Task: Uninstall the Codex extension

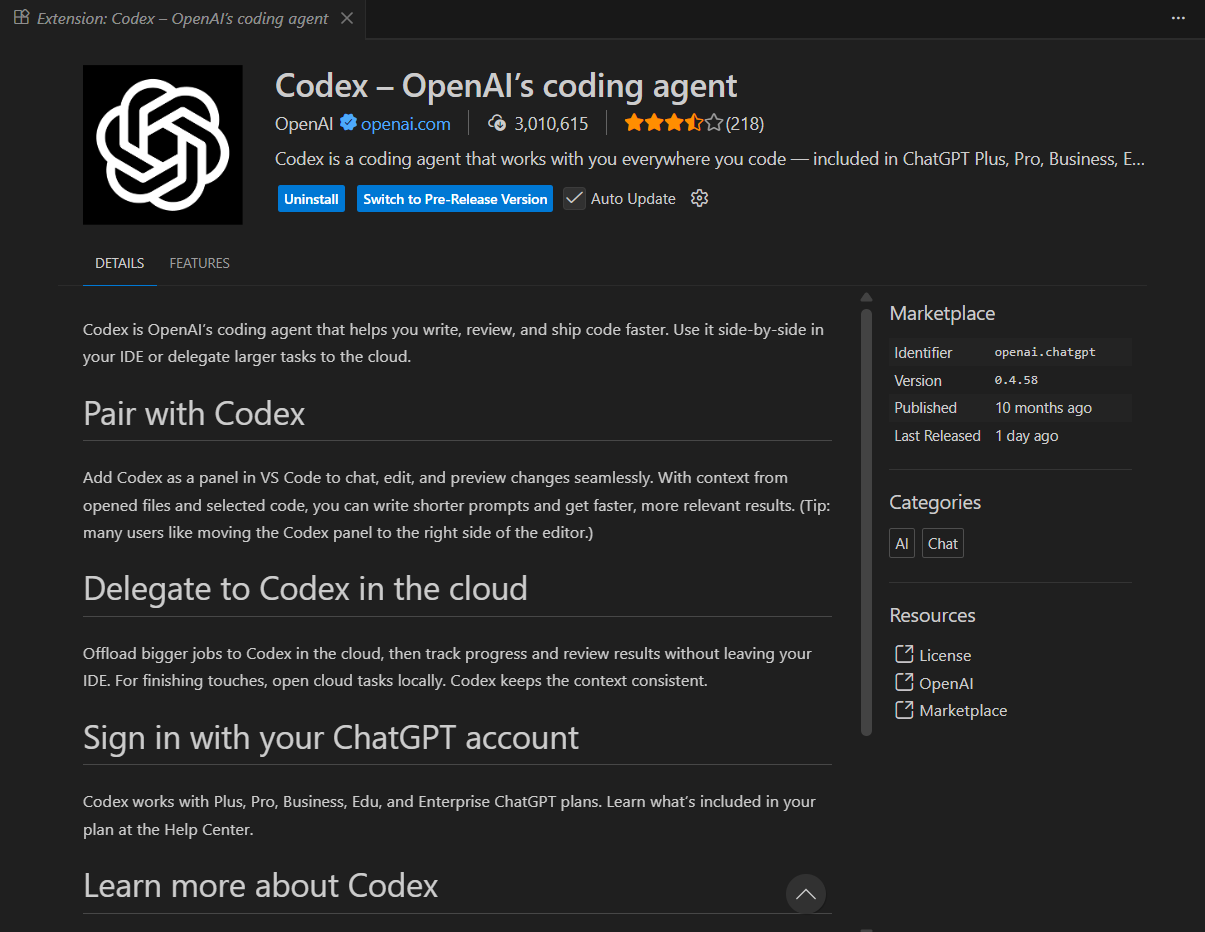Action: click(311, 199)
